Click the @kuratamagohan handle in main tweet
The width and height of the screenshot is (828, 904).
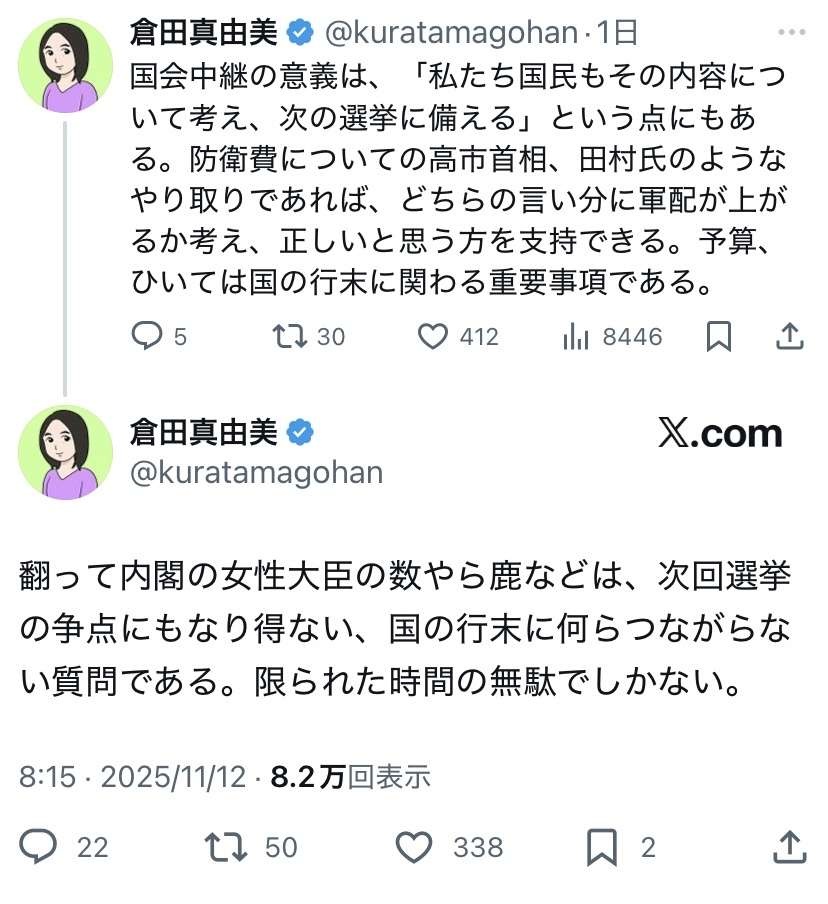(256, 471)
